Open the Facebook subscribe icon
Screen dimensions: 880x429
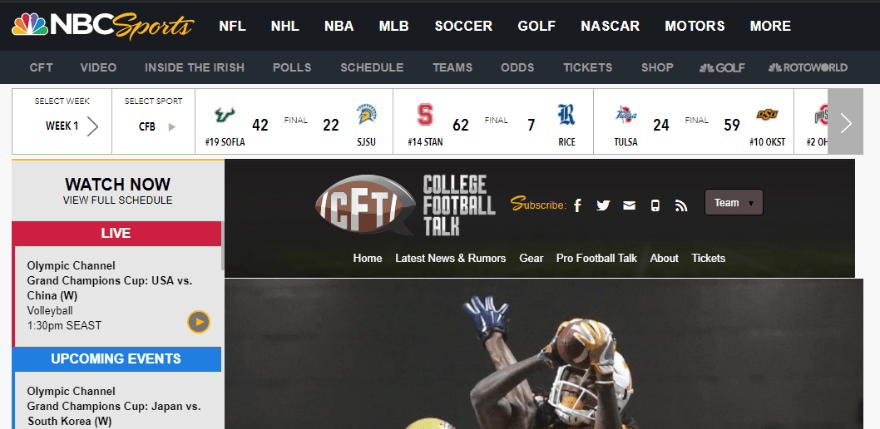(578, 206)
